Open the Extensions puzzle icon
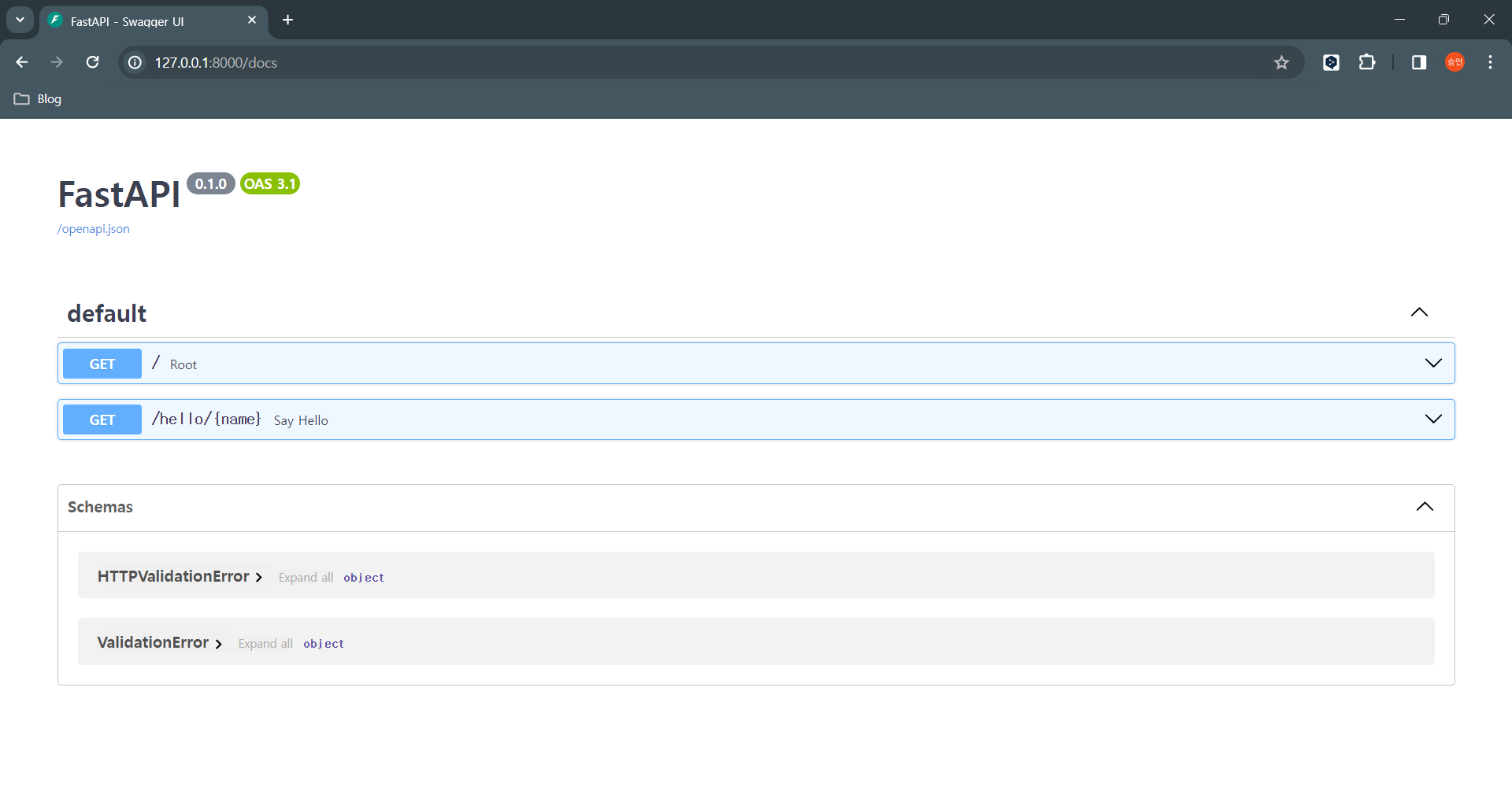 1367,62
